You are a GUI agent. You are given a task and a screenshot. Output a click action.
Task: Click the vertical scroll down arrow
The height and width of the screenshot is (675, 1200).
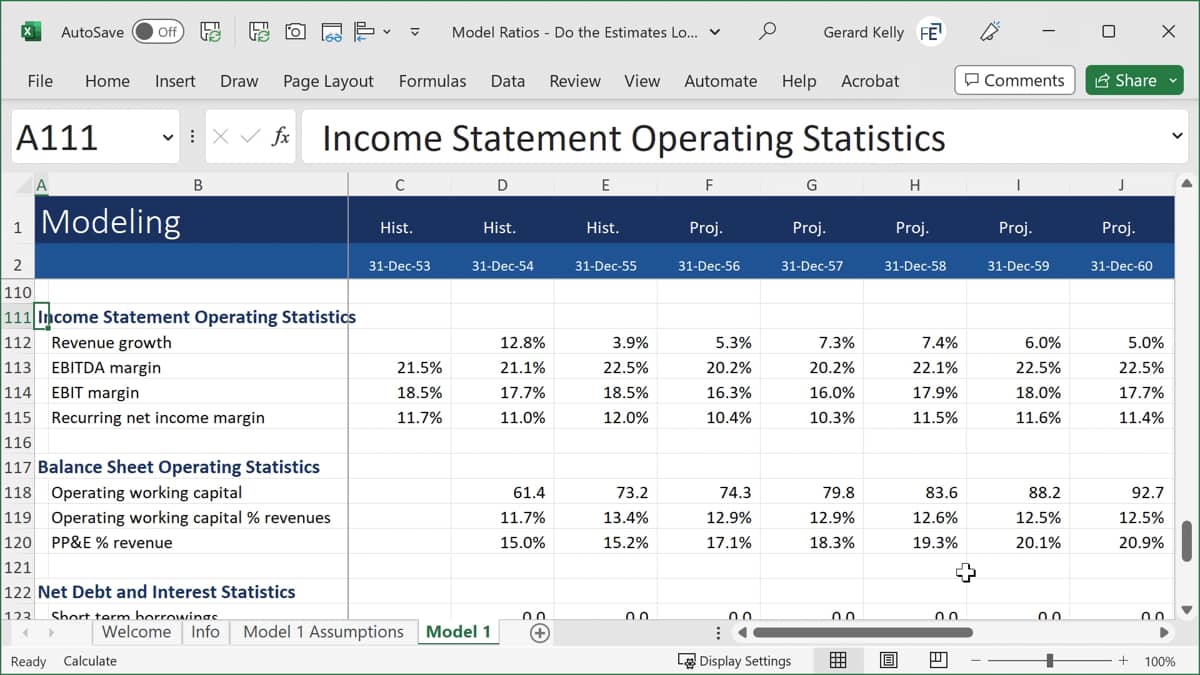[1187, 609]
